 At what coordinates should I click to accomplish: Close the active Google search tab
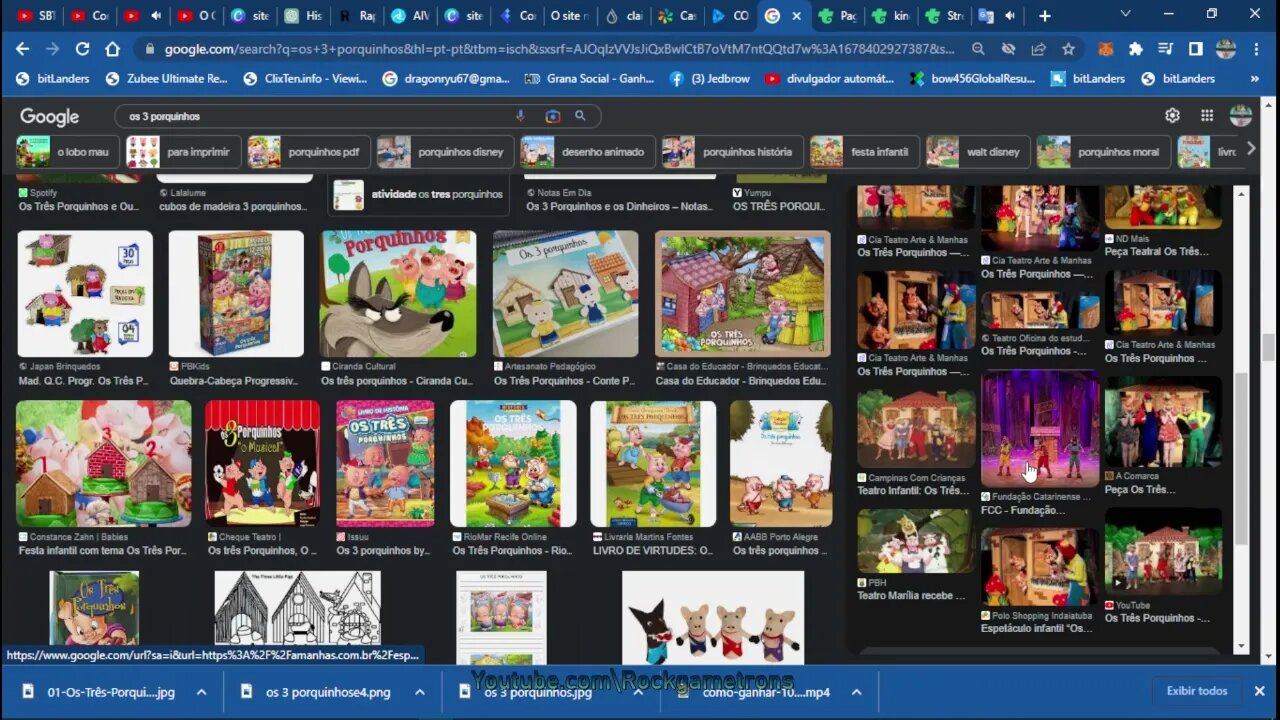[797, 15]
